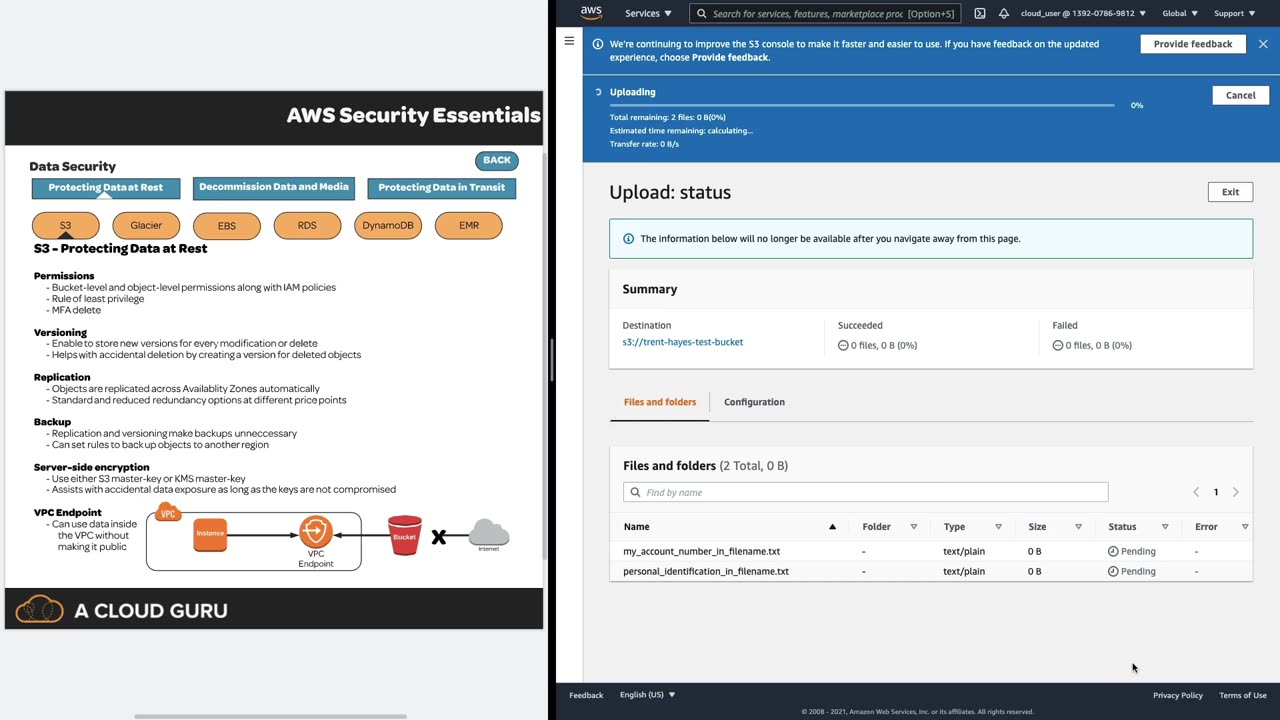This screenshot has width=1280, height=720.
Task: Go to next page of files
Action: point(1236,492)
